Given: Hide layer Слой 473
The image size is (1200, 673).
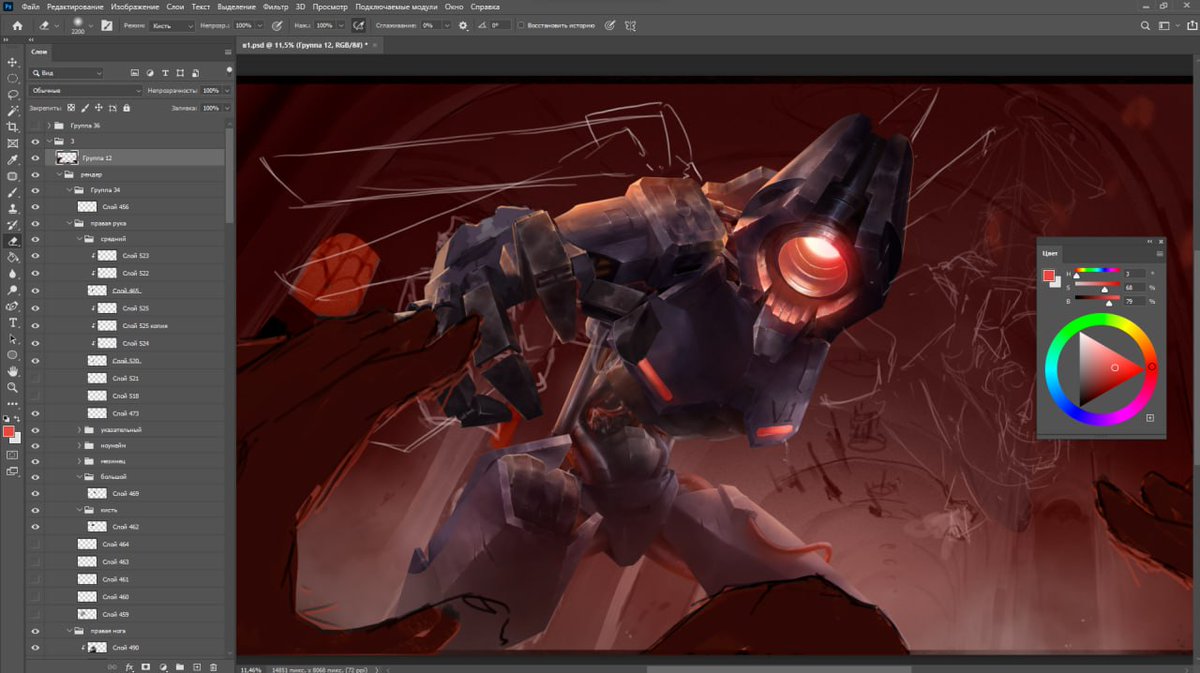Looking at the screenshot, I should point(36,413).
